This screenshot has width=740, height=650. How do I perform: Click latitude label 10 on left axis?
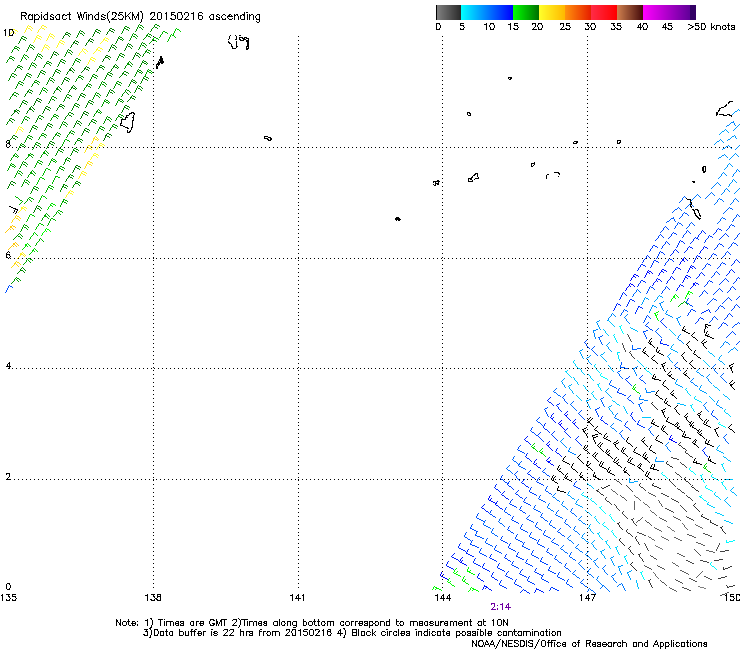(8, 33)
